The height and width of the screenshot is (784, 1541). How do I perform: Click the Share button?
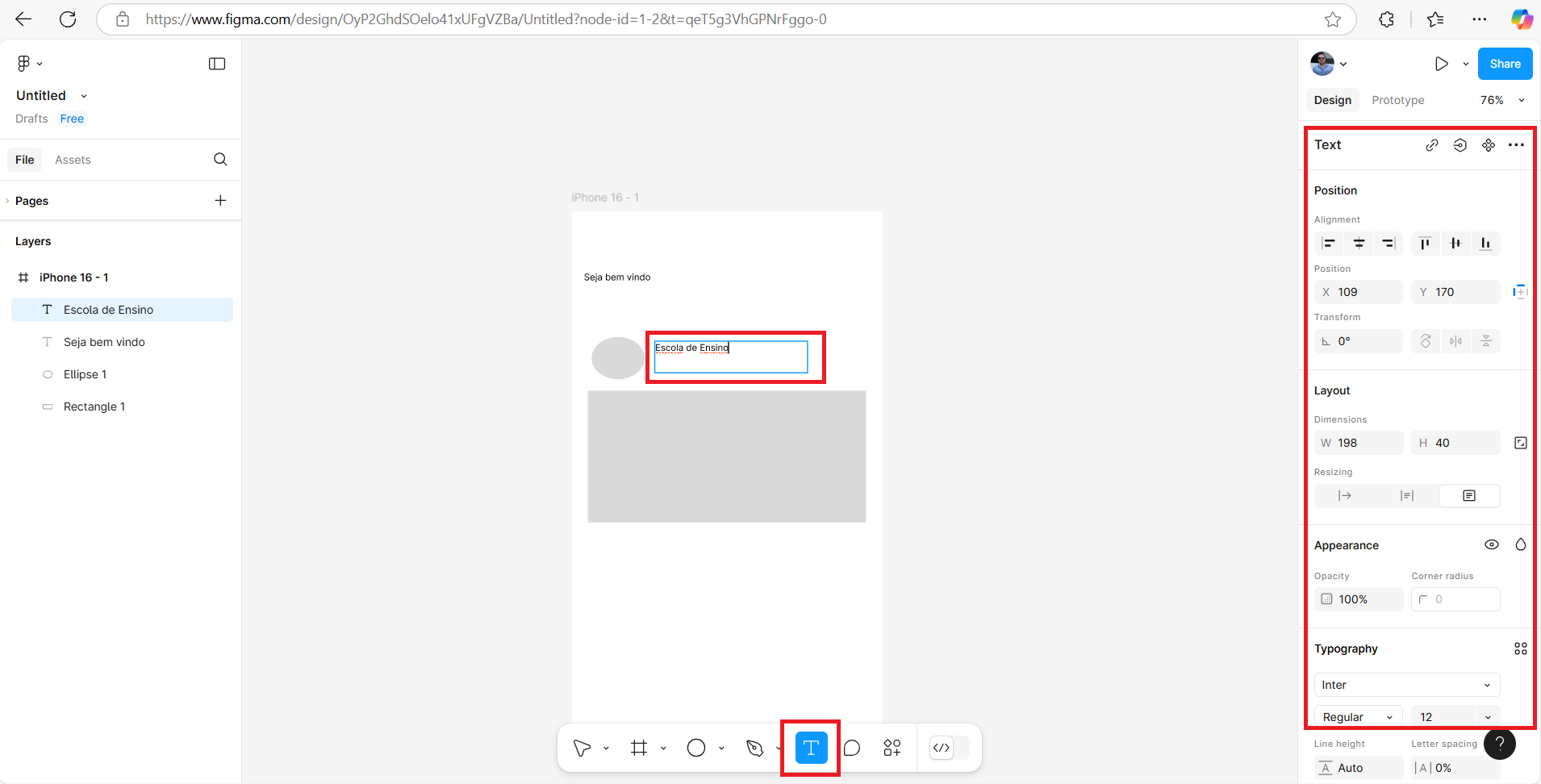[x=1506, y=64]
